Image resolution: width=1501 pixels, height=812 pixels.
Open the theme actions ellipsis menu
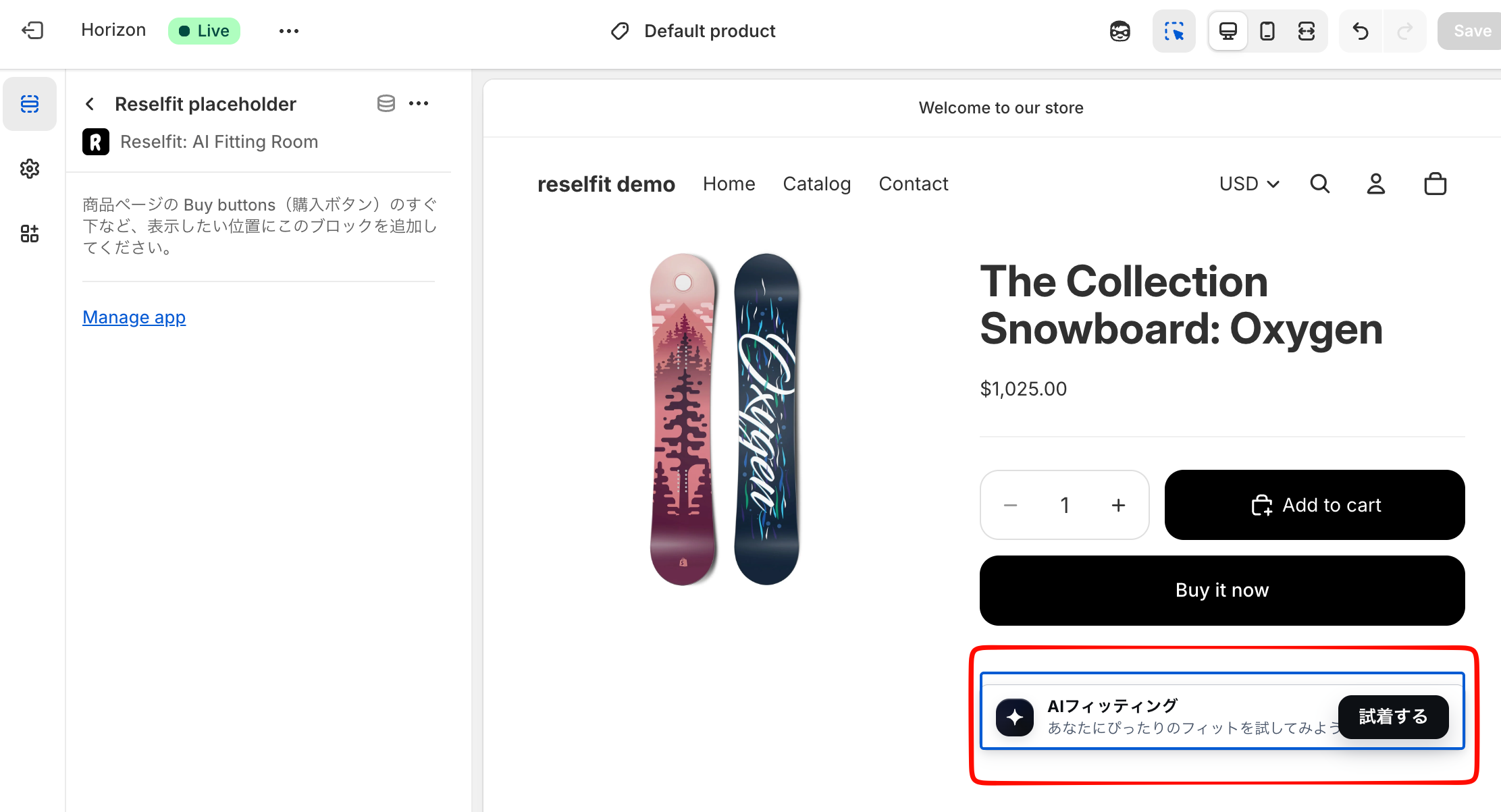pyautogui.click(x=288, y=31)
